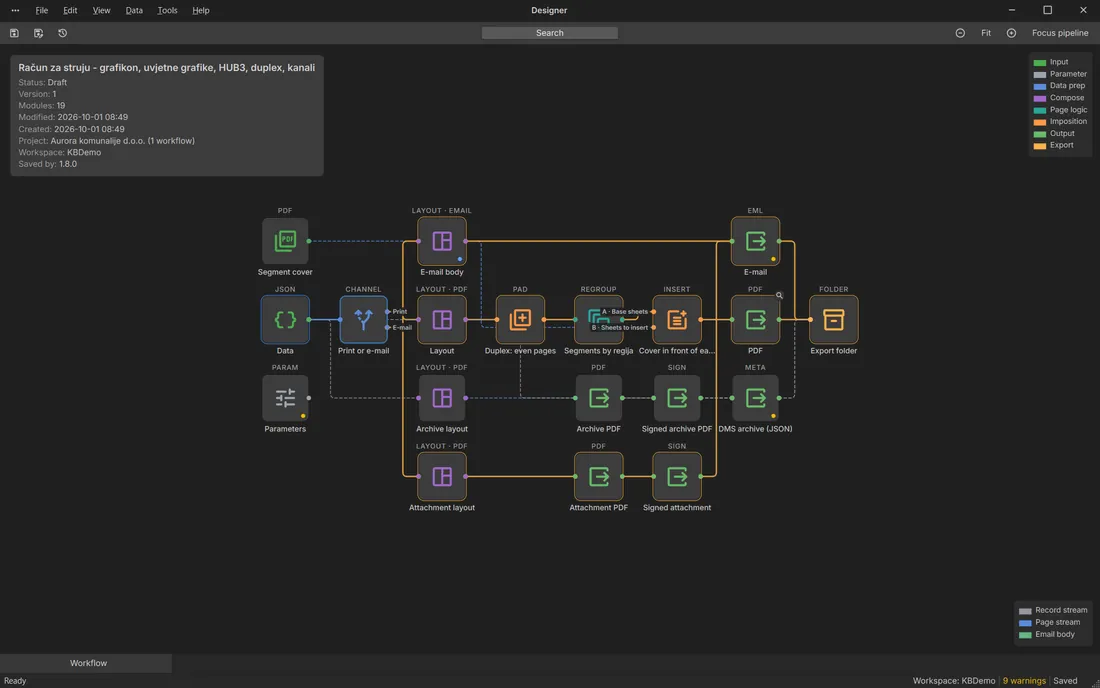Select the PDF output node
The height and width of the screenshot is (688, 1100).
click(x=756, y=320)
